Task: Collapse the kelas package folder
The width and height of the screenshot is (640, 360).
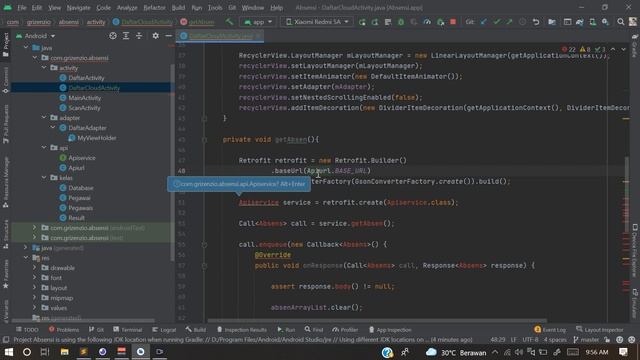Action: pyautogui.click(x=44, y=178)
